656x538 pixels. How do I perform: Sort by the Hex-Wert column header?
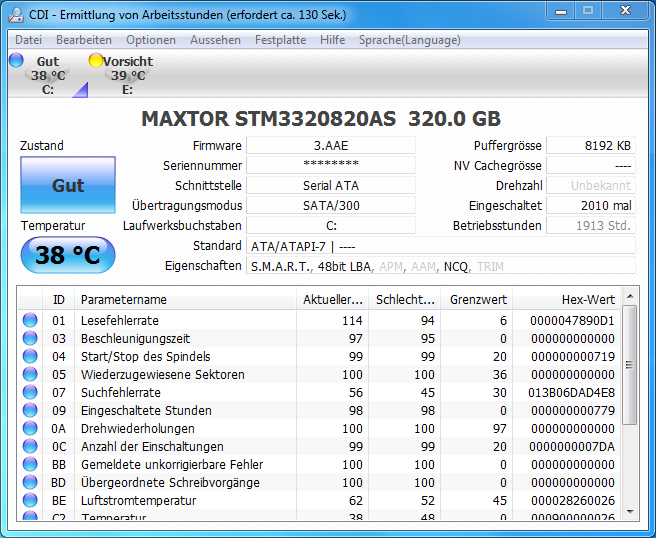point(567,300)
